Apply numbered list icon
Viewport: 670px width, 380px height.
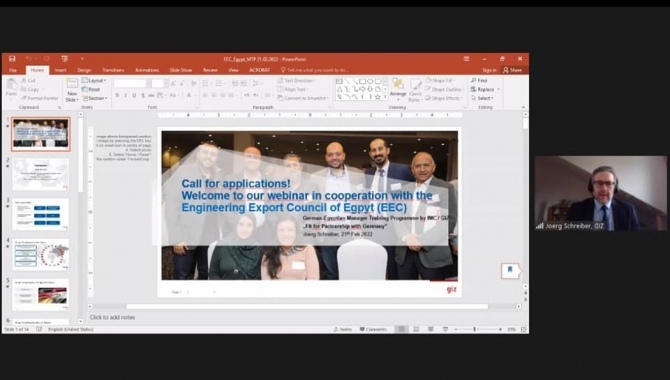[x=220, y=84]
